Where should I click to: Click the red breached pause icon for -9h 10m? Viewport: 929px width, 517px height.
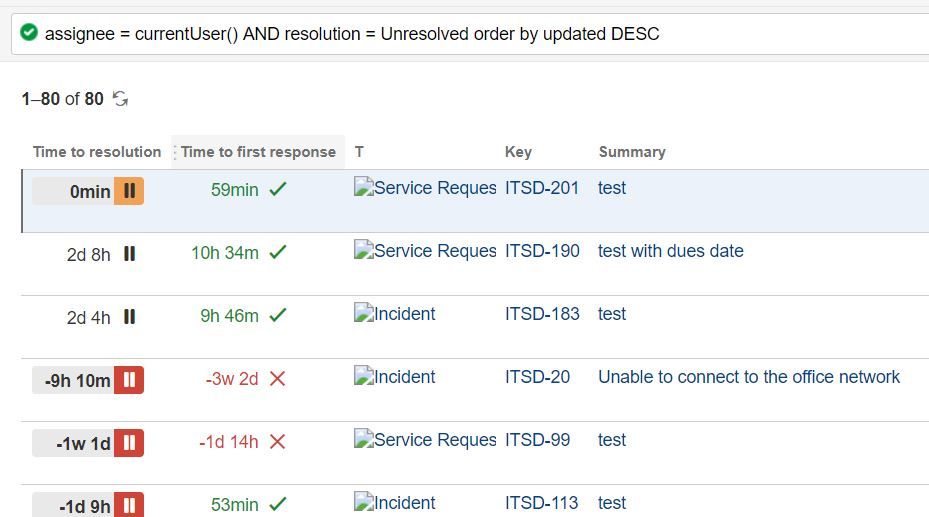tap(129, 380)
